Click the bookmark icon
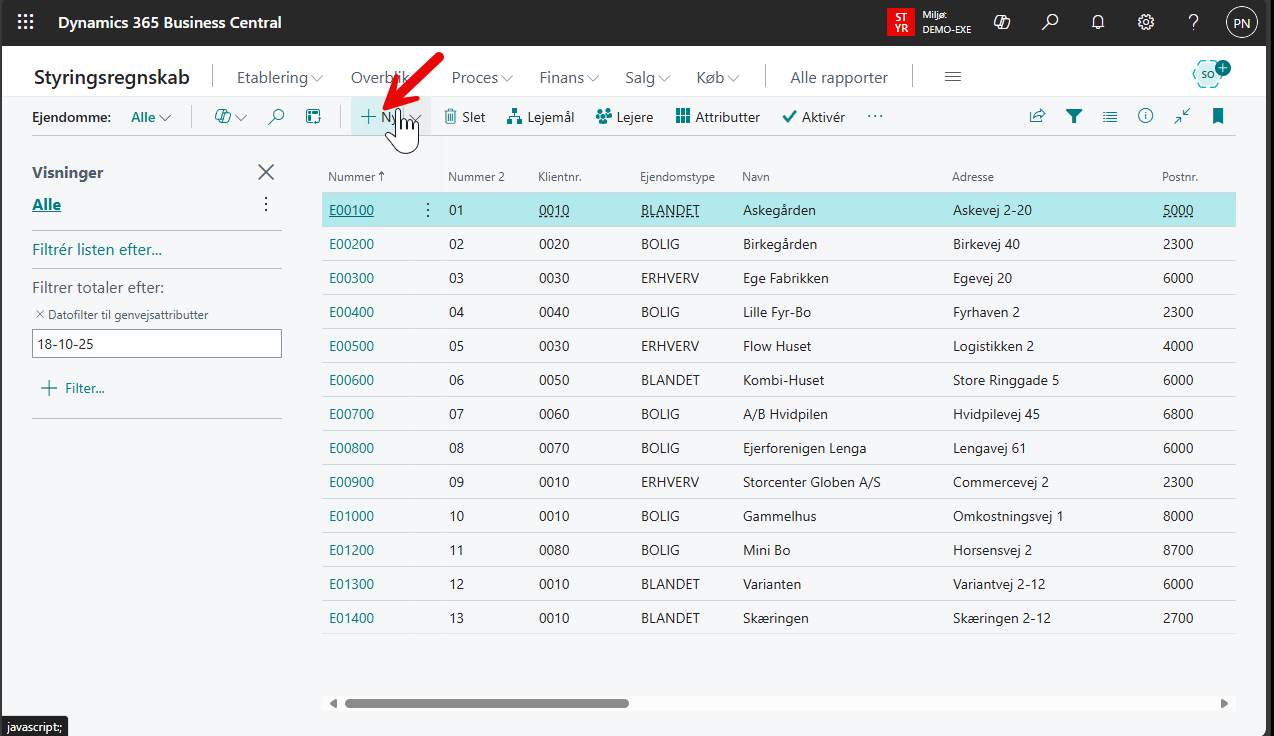1274x736 pixels. pyautogui.click(x=1218, y=117)
